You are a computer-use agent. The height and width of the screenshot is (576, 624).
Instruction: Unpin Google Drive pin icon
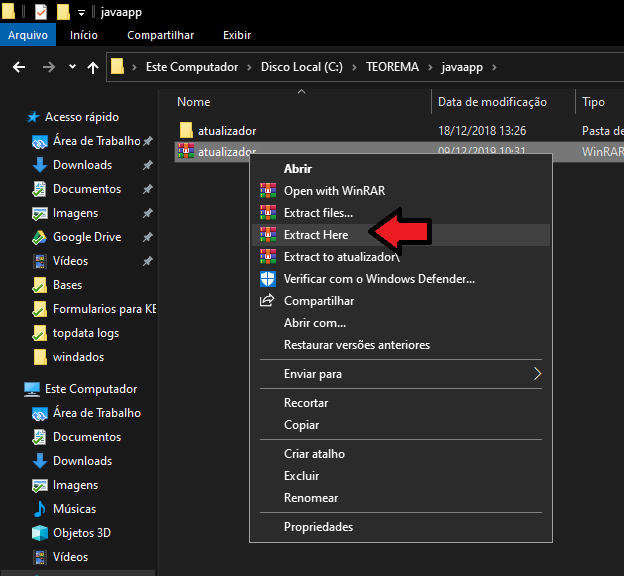click(148, 237)
